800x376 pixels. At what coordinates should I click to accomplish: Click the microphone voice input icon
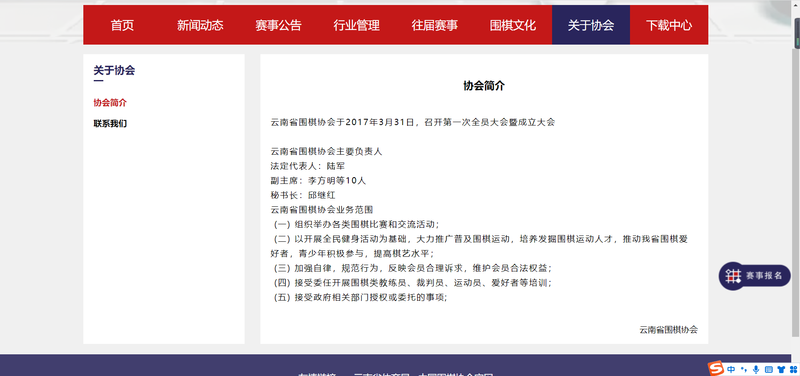click(x=756, y=369)
